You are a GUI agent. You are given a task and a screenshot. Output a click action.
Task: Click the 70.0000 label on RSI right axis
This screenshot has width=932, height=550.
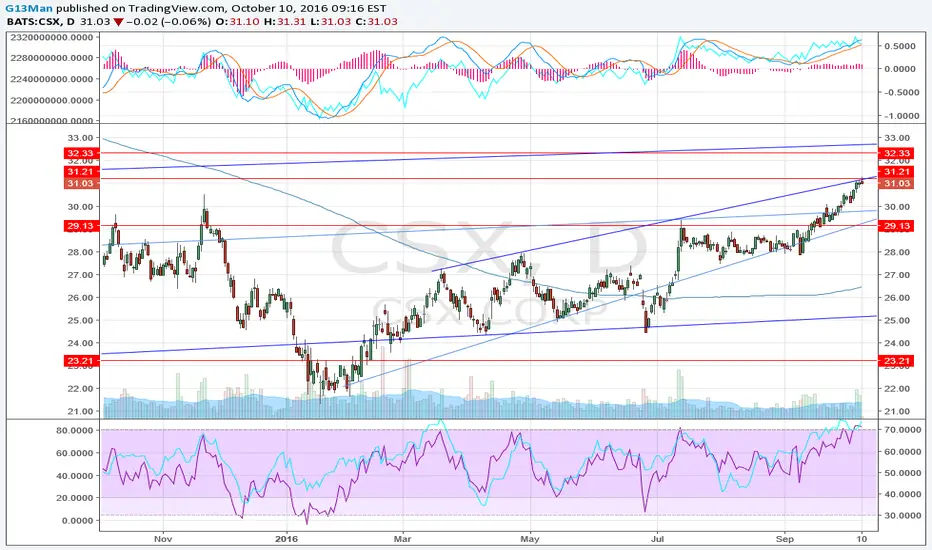click(x=902, y=429)
